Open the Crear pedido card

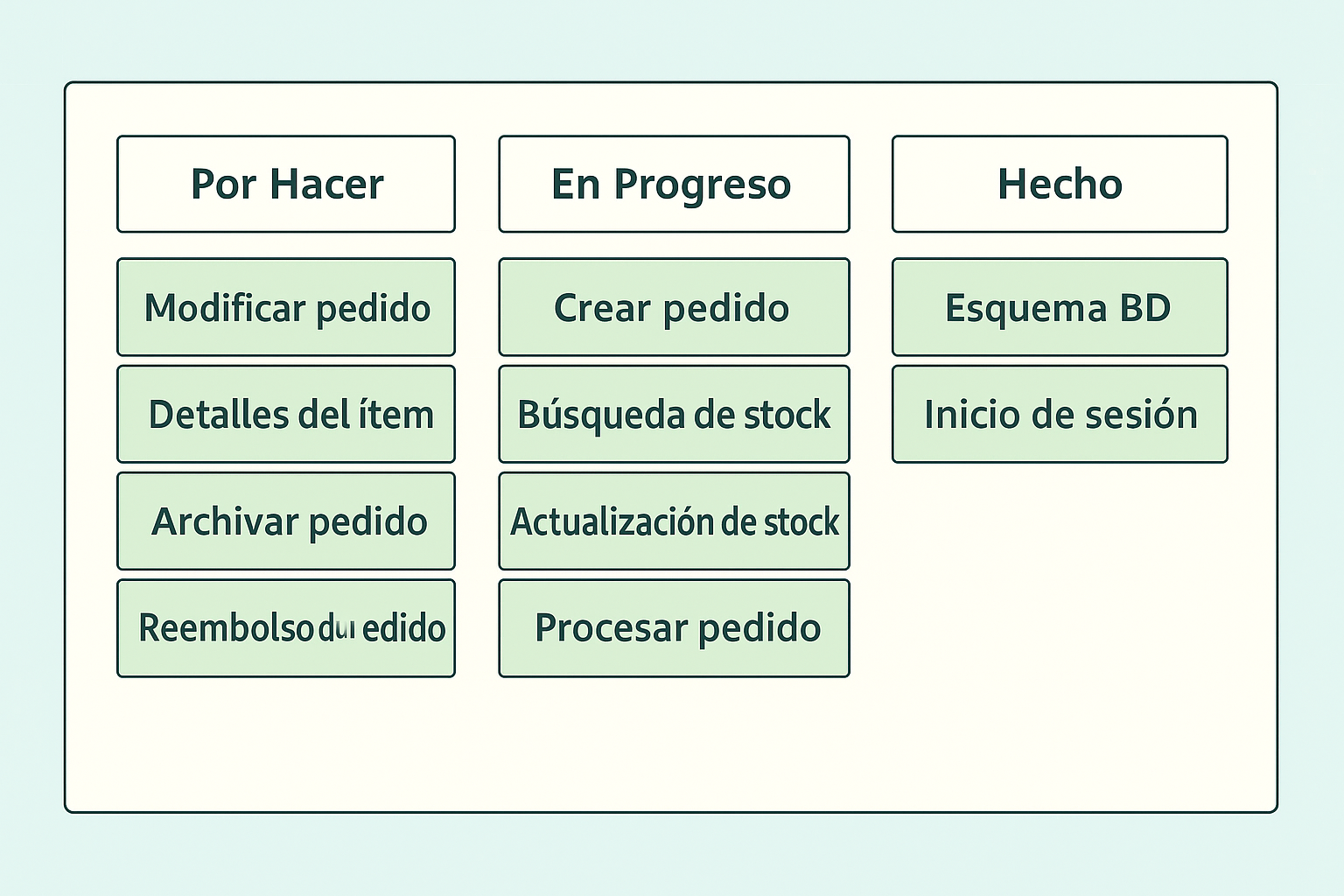click(674, 307)
